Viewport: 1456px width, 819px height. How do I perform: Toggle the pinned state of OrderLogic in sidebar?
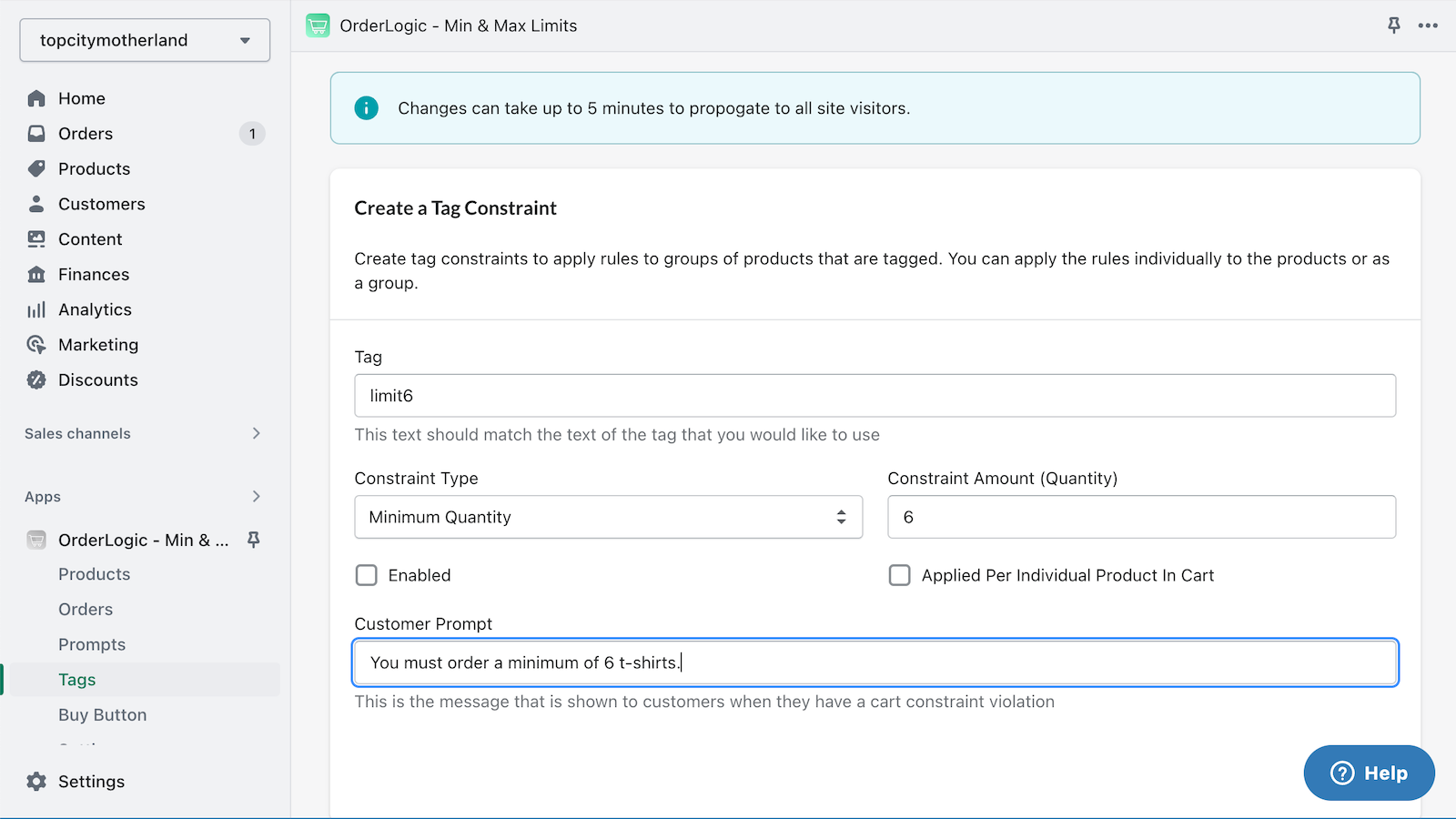point(253,540)
